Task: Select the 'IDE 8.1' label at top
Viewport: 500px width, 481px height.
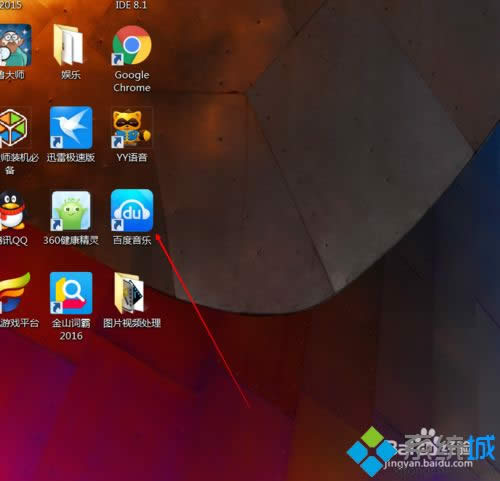Action: point(131,5)
